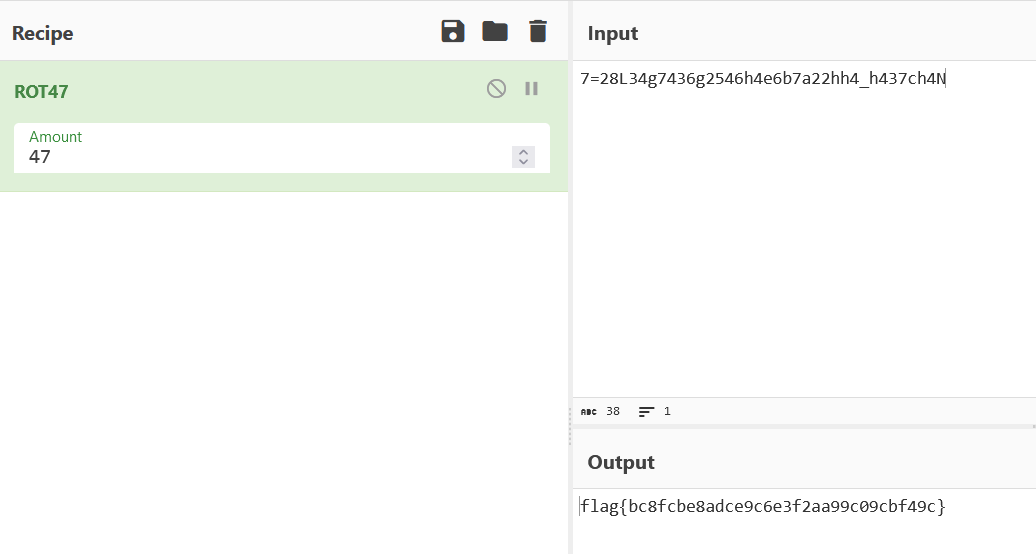Click the Recipe pane heading

[42, 33]
